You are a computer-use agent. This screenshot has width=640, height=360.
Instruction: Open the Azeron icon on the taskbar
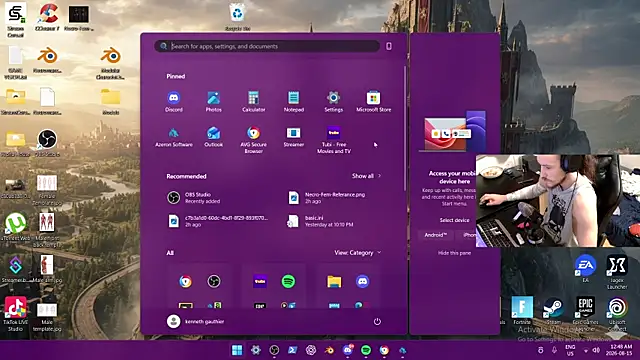click(x=403, y=350)
